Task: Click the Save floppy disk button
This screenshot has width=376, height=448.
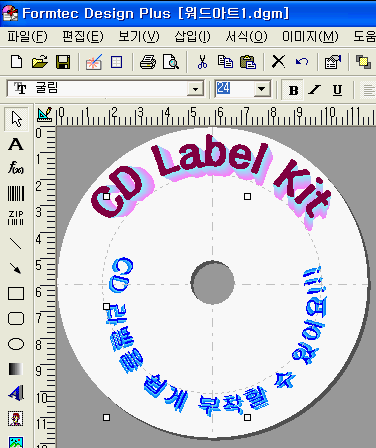Action: click(63, 62)
